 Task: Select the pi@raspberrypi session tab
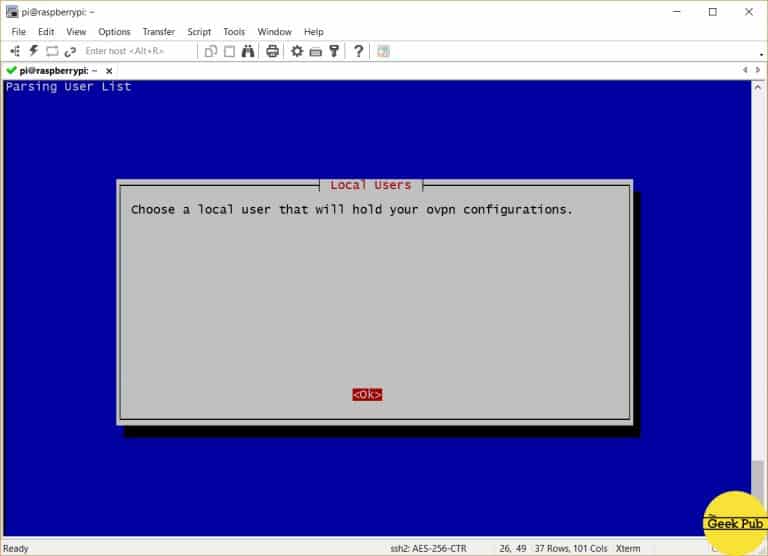(50, 71)
